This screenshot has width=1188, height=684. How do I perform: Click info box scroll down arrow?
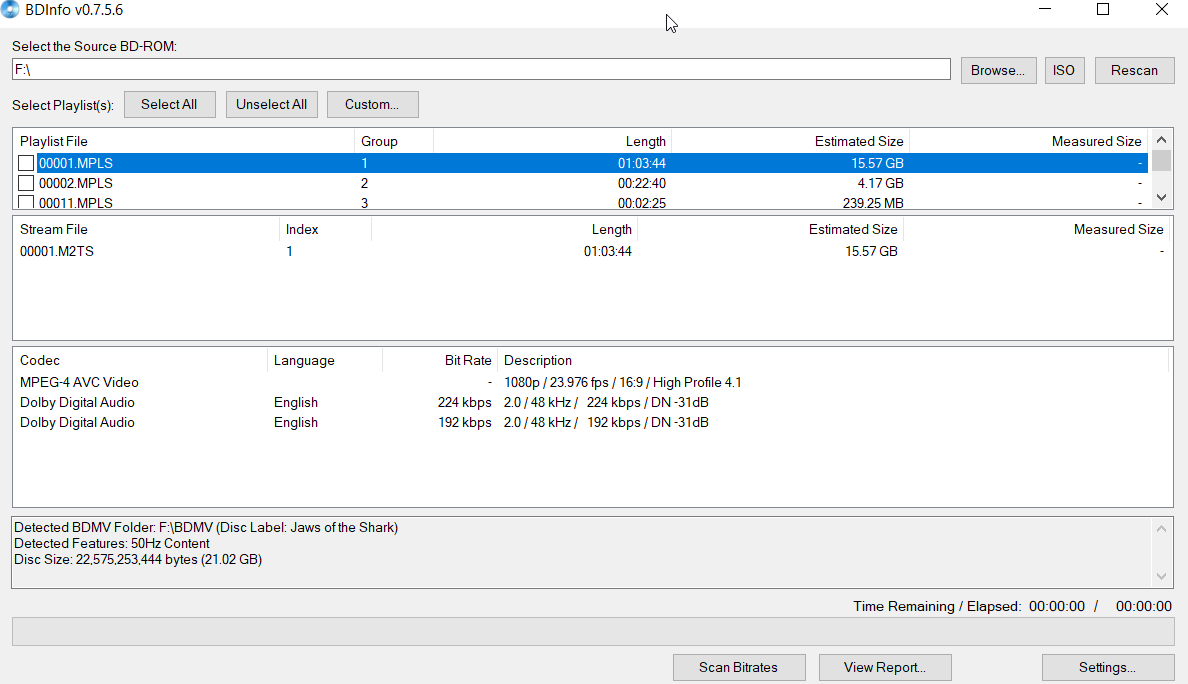tap(1161, 577)
